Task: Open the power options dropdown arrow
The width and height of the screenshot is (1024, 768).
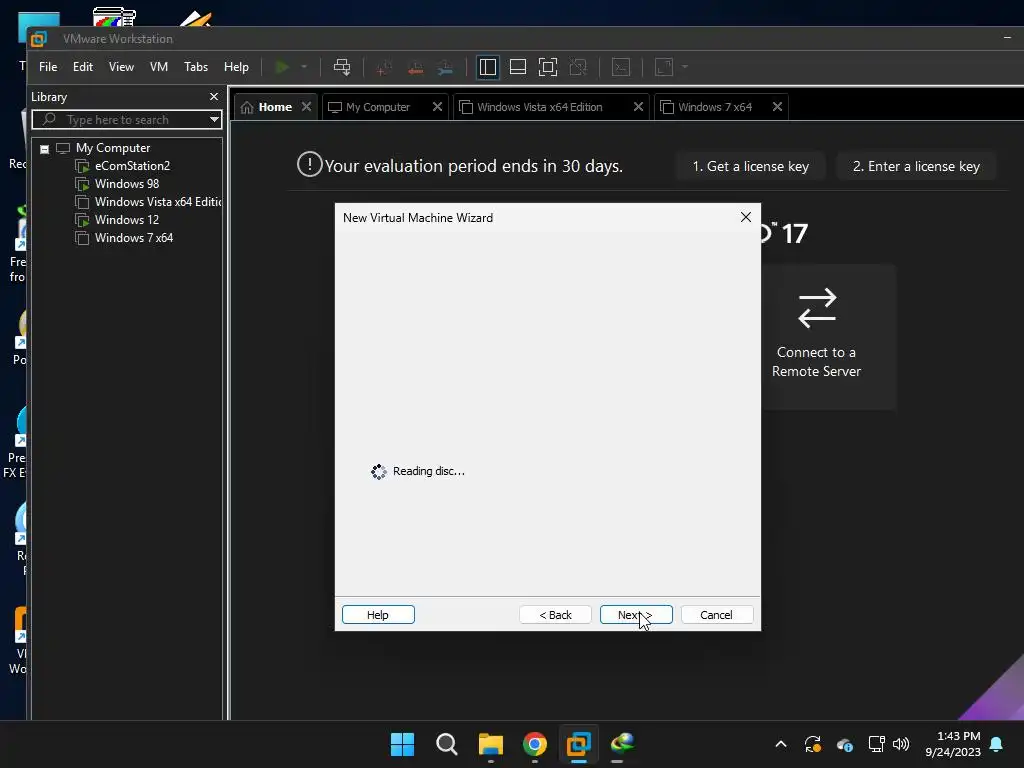Action: (304, 67)
